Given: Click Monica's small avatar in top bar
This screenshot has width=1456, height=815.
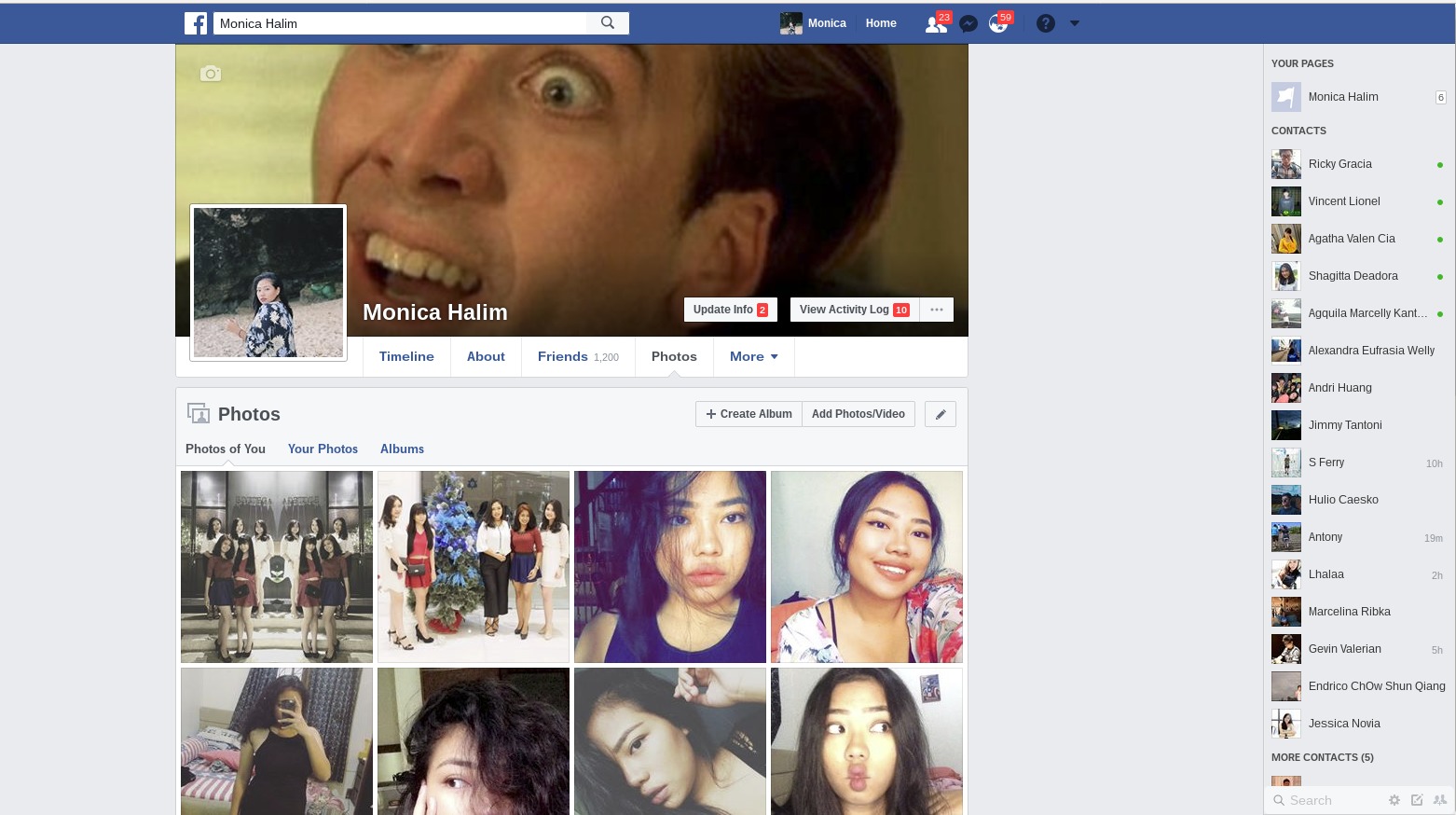Looking at the screenshot, I should pyautogui.click(x=791, y=23).
